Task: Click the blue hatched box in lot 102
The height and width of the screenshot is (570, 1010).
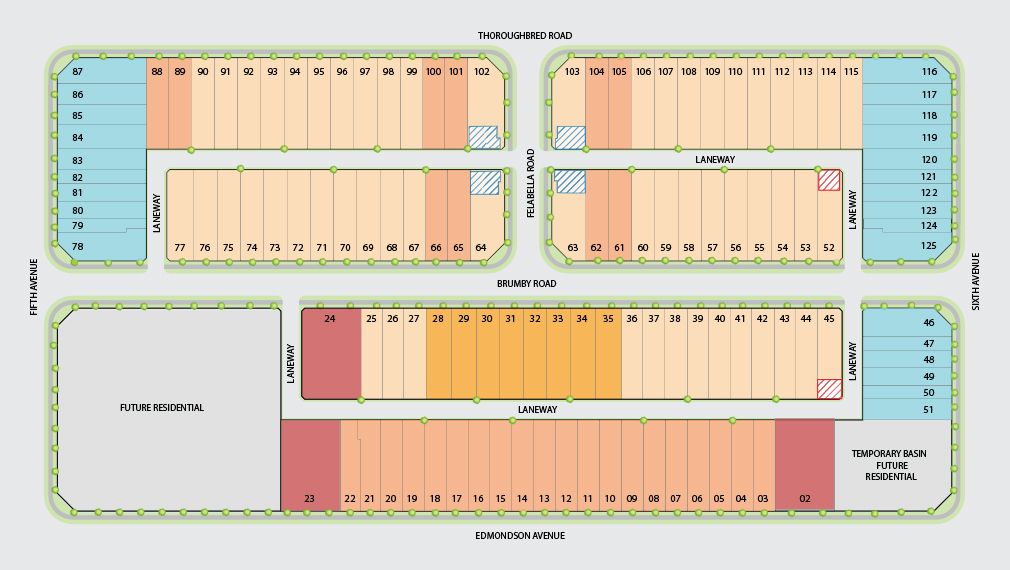Action: (484, 137)
